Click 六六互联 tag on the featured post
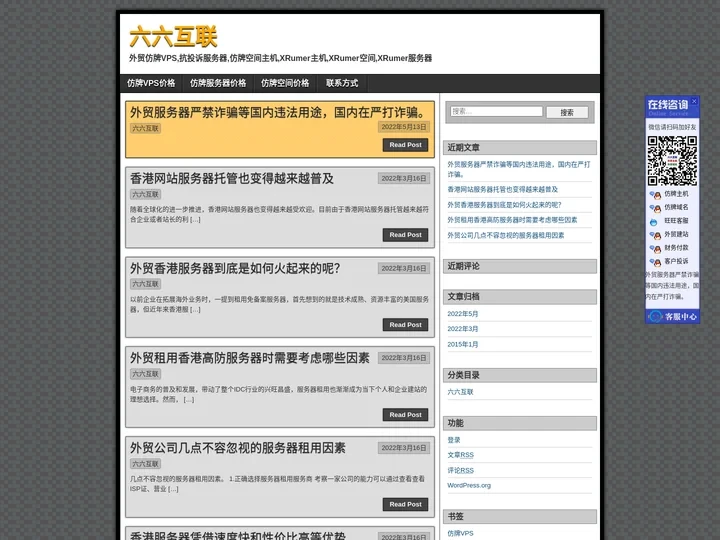720x540 pixels. [x=146, y=129]
